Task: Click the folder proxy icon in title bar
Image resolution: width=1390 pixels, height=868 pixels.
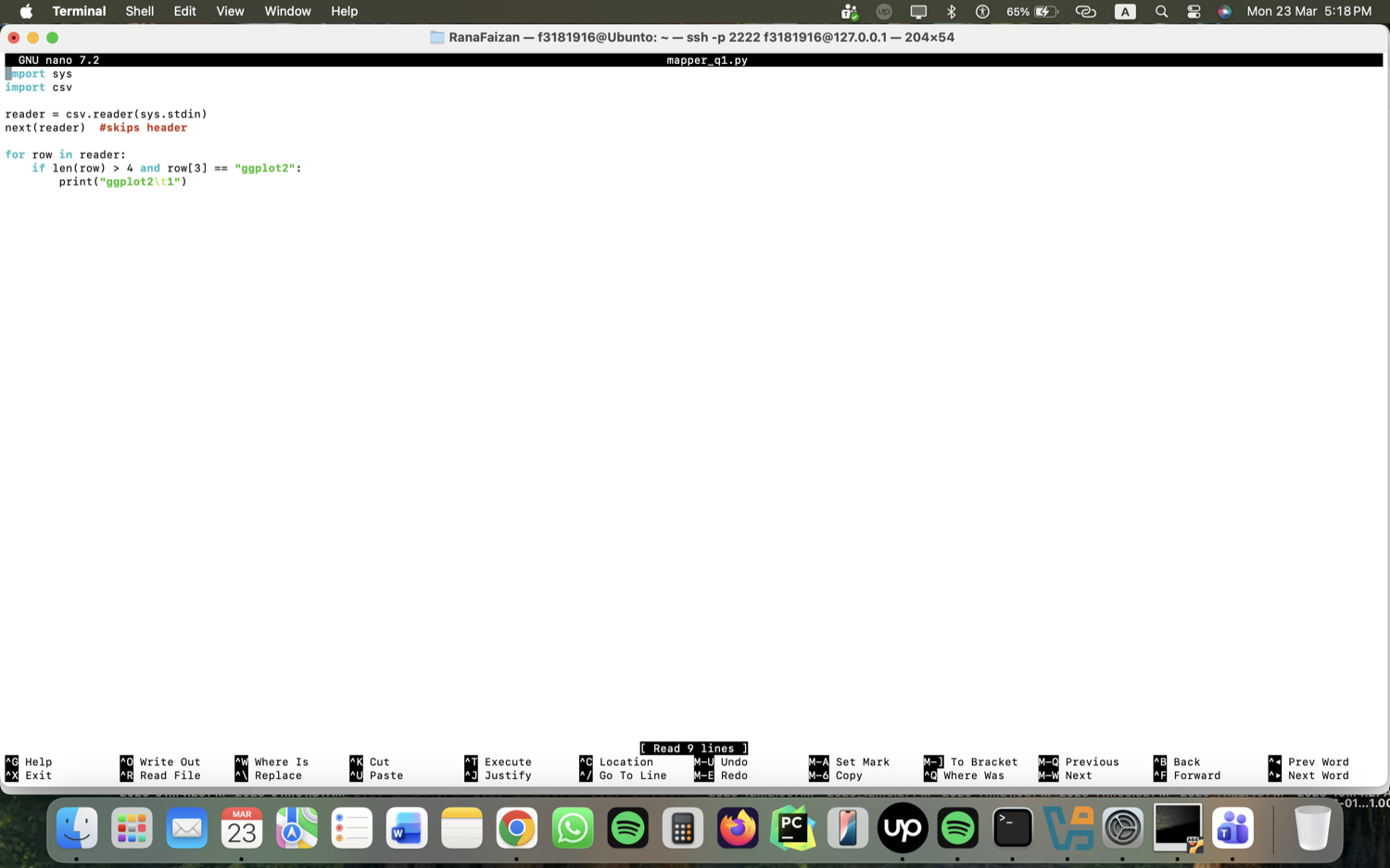Action: click(x=437, y=37)
